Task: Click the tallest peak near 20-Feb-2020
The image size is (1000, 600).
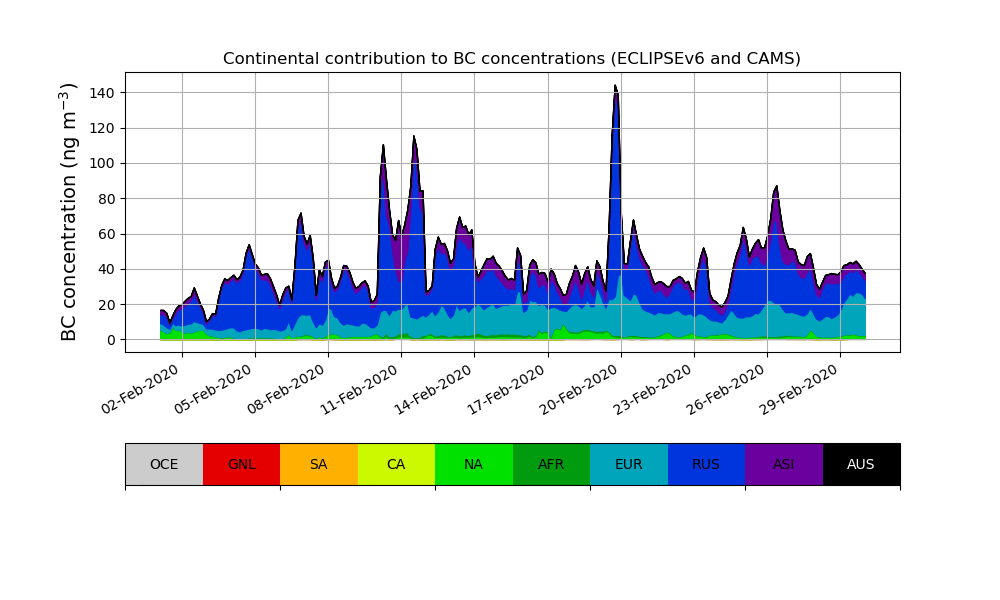Action: 615,90
